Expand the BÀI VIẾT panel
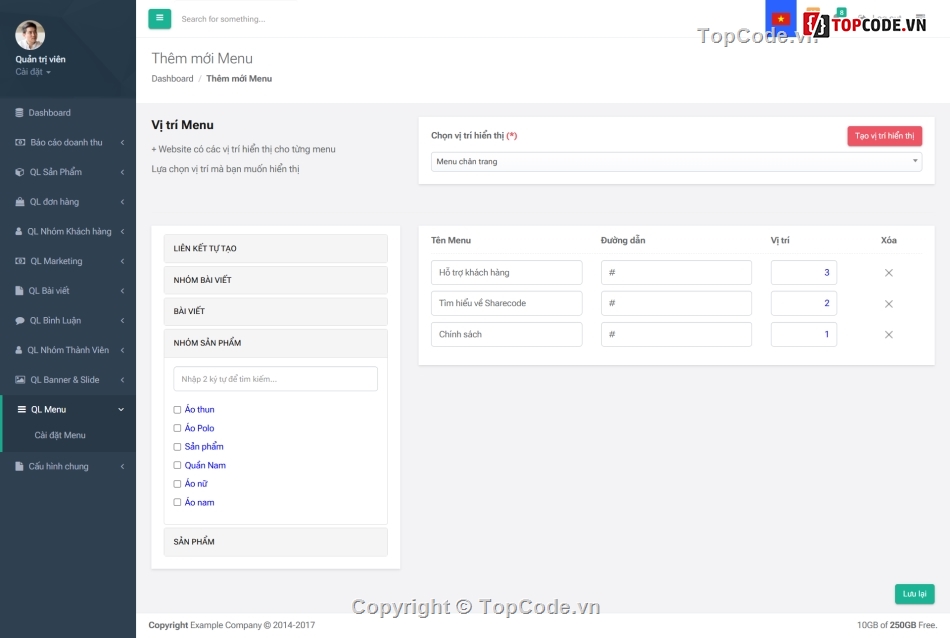The image size is (950, 638). pos(276,311)
